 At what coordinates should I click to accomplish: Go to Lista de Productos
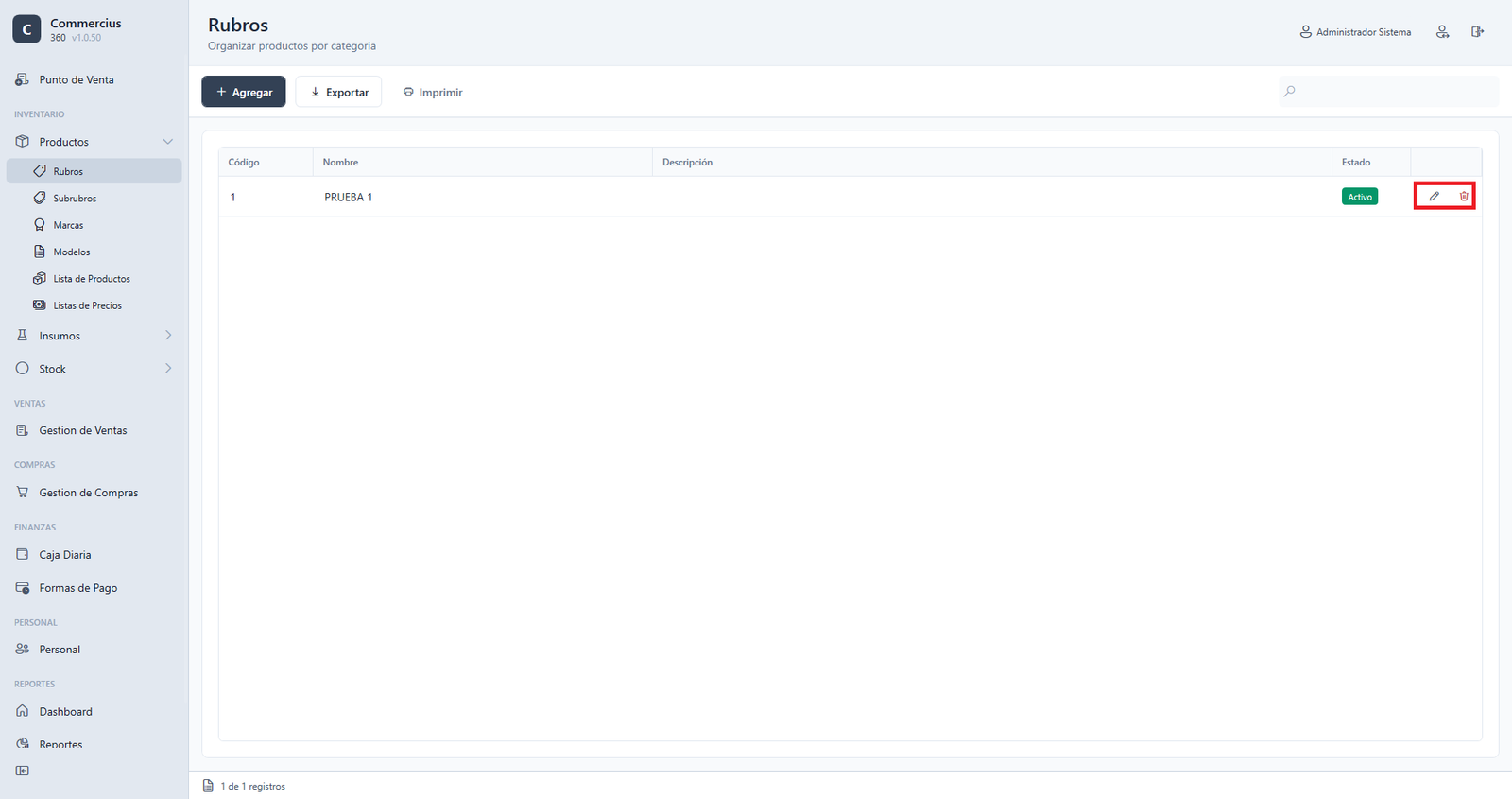click(94, 279)
